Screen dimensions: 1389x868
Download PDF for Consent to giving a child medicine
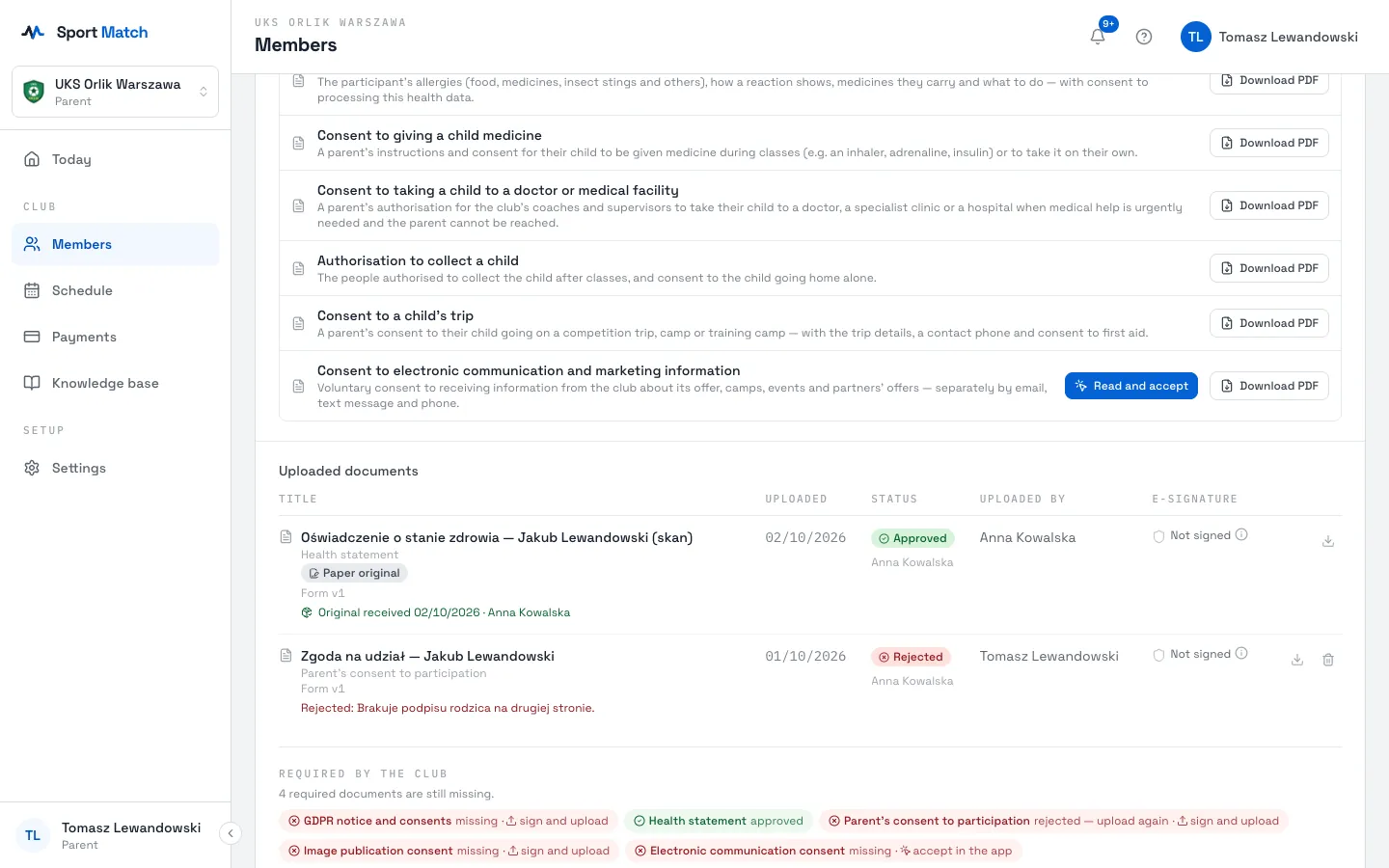click(x=1269, y=143)
